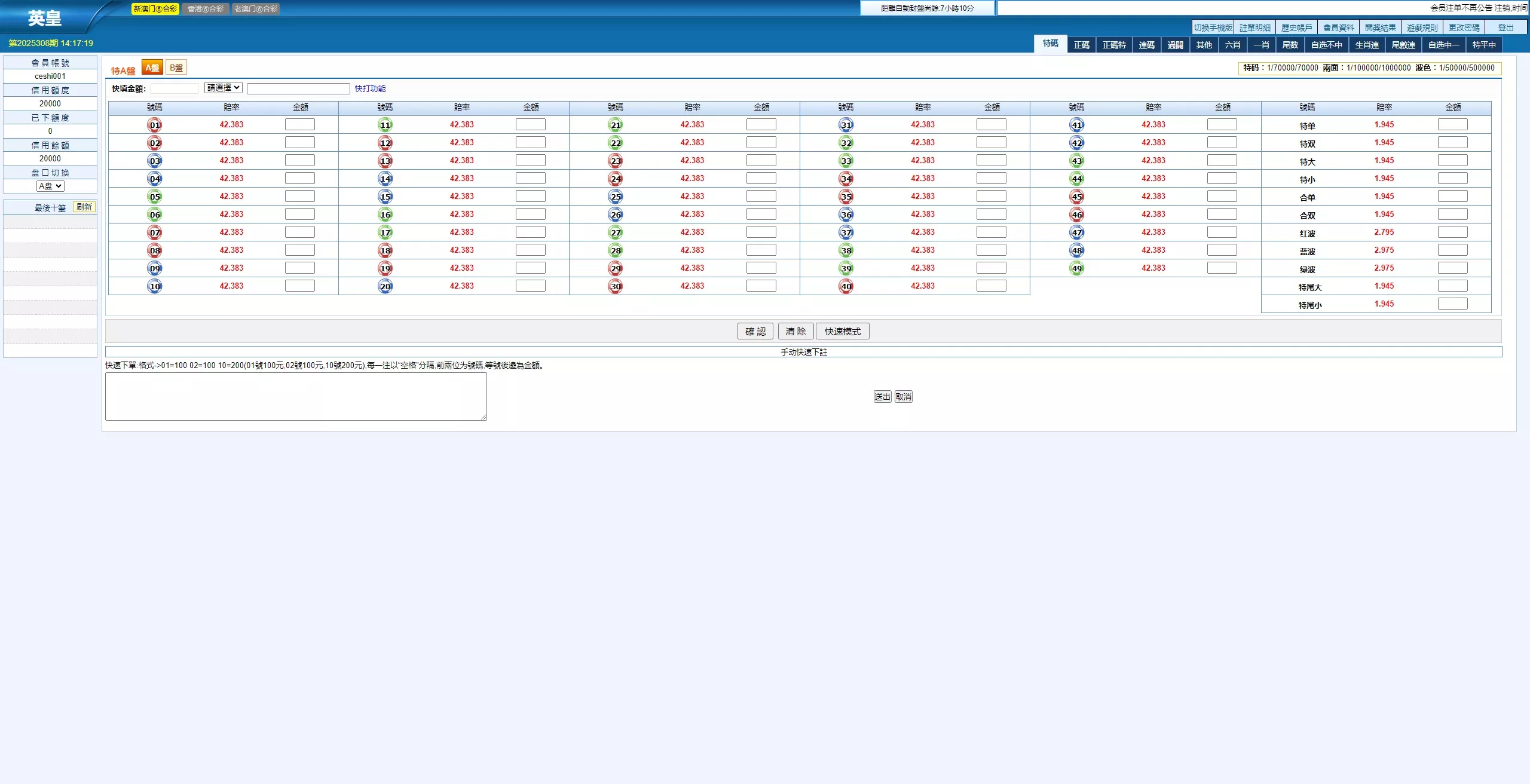
Task: Click the green number 49 ball
Action: (x=1077, y=268)
